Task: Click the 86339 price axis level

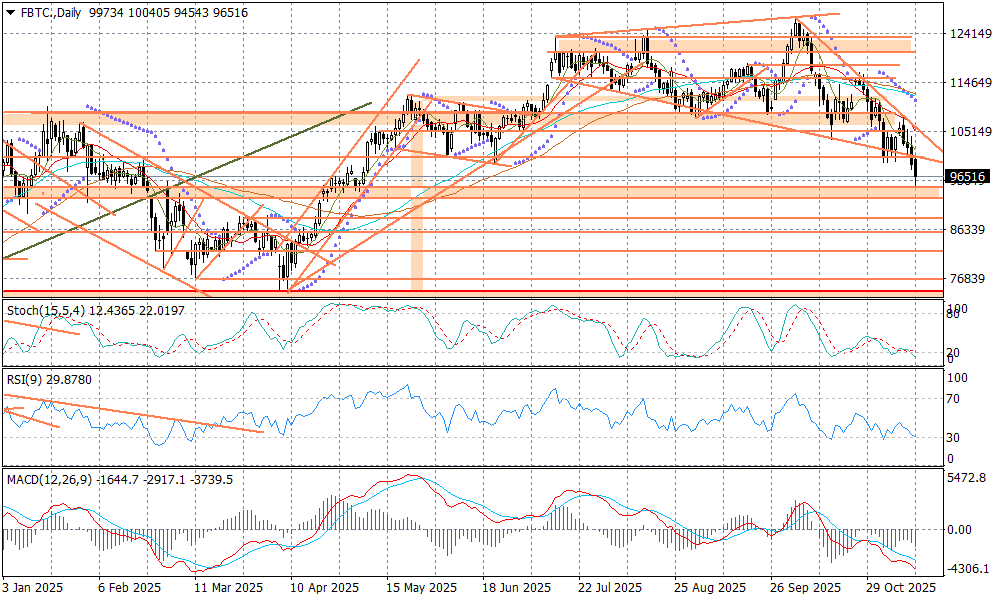Action: coord(968,230)
